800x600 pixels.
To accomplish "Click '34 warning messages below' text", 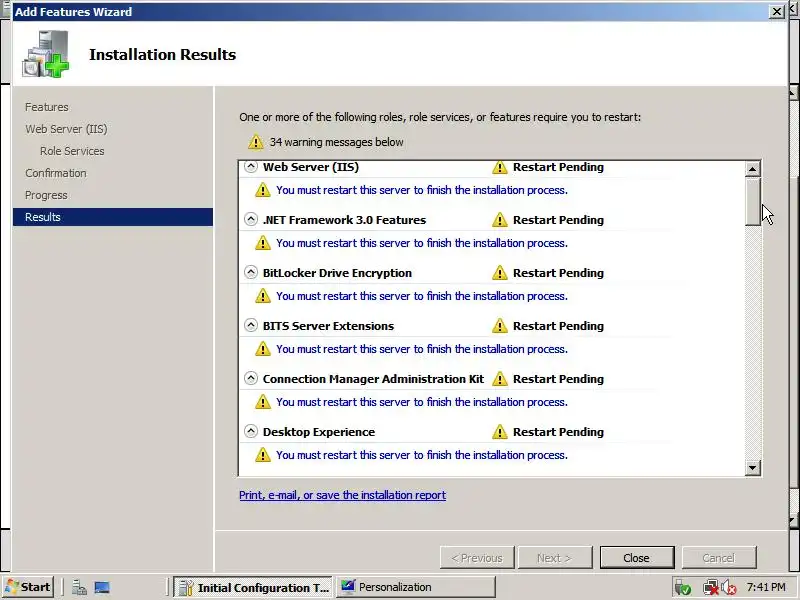I will [x=336, y=142].
